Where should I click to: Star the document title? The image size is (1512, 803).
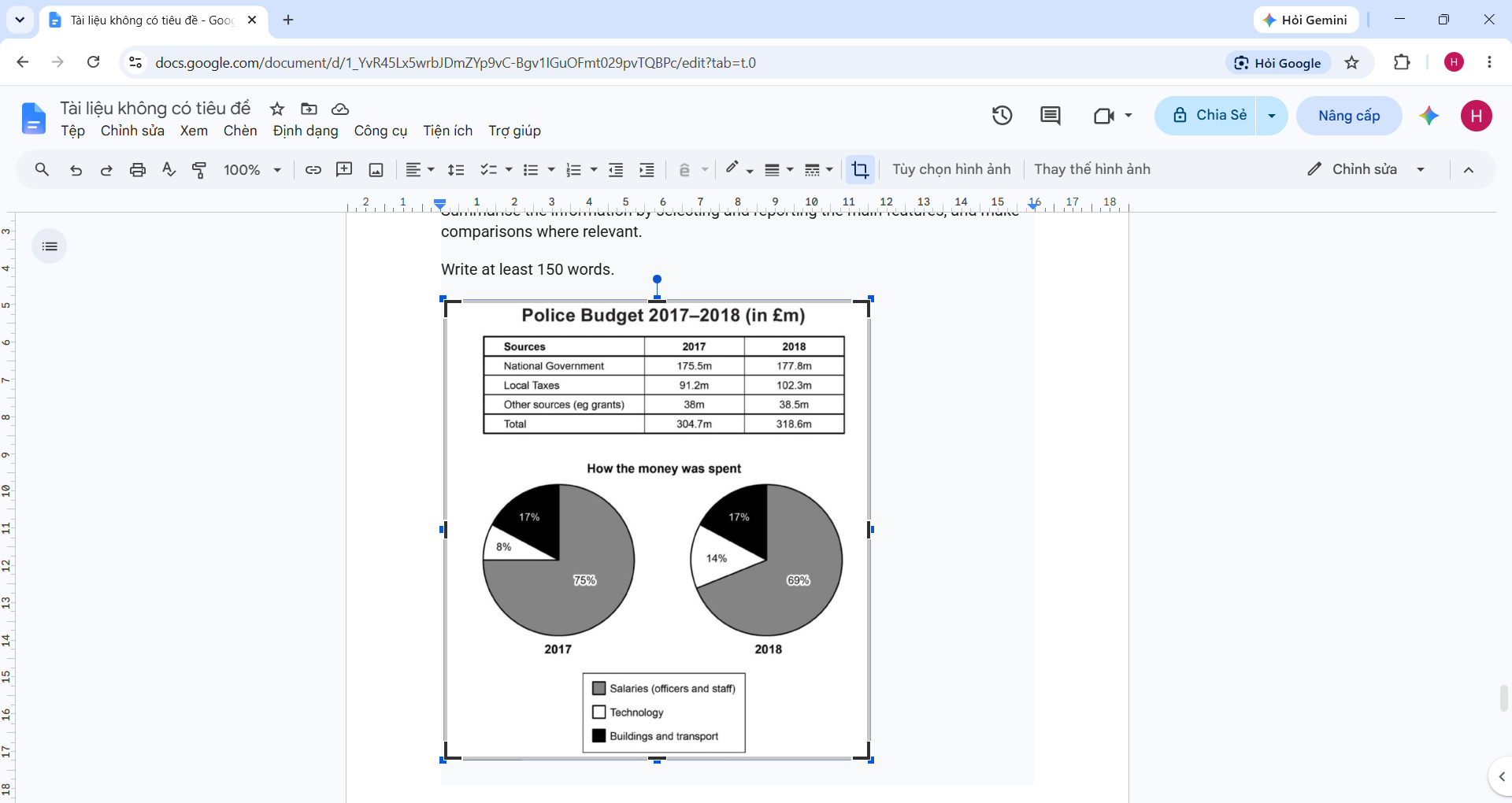(x=277, y=109)
